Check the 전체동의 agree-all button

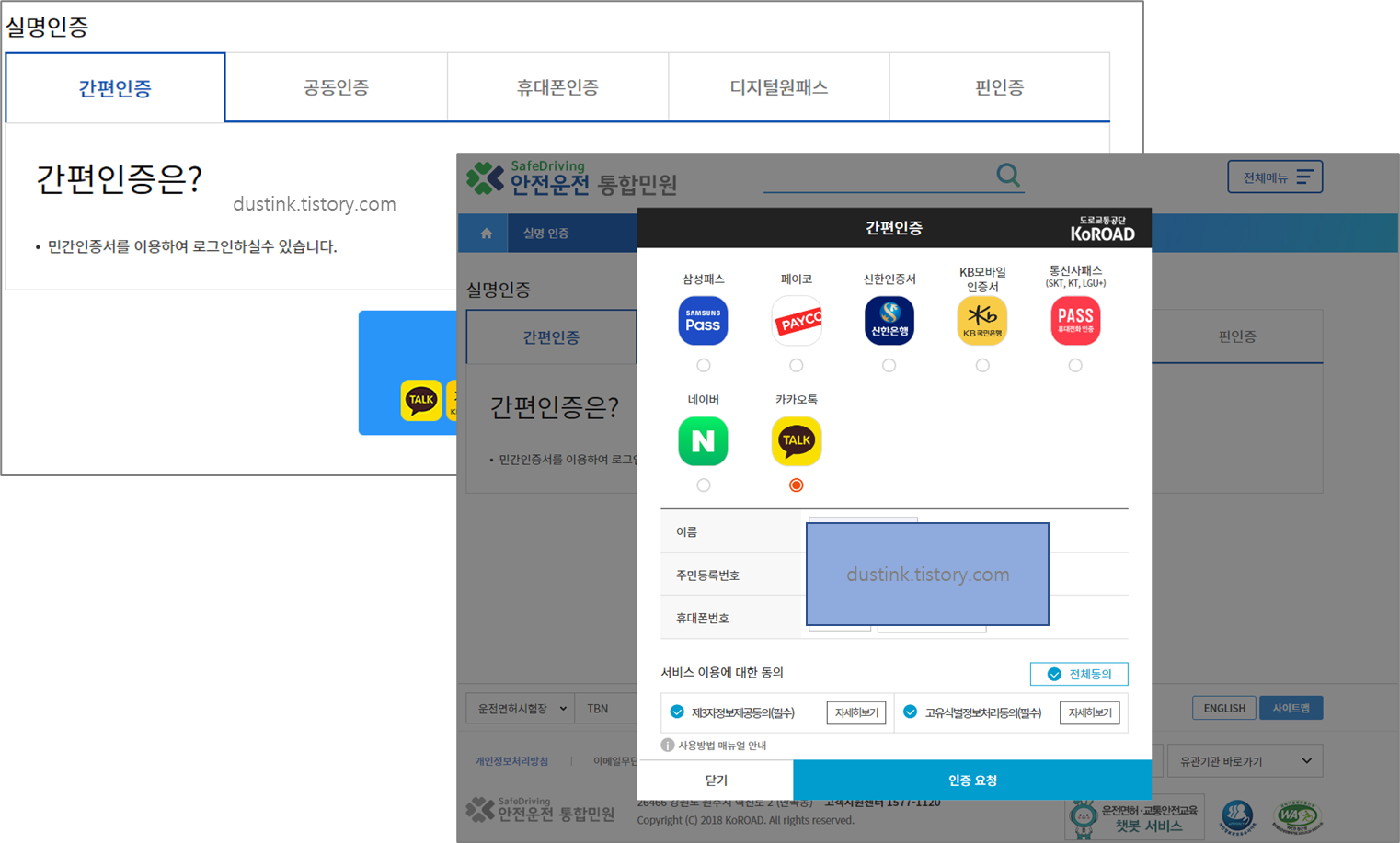pos(1079,674)
